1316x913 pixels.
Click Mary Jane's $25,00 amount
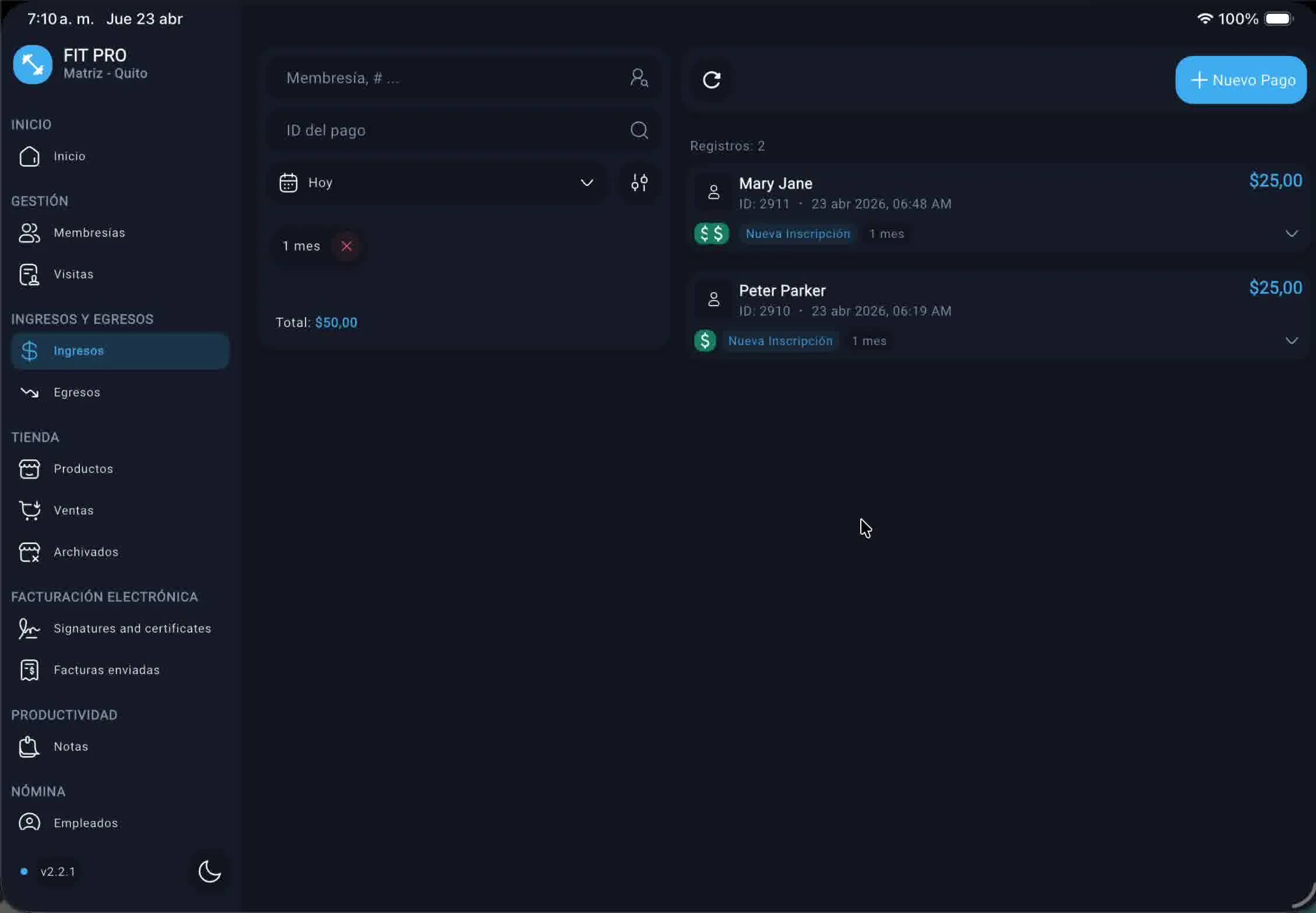pos(1276,181)
